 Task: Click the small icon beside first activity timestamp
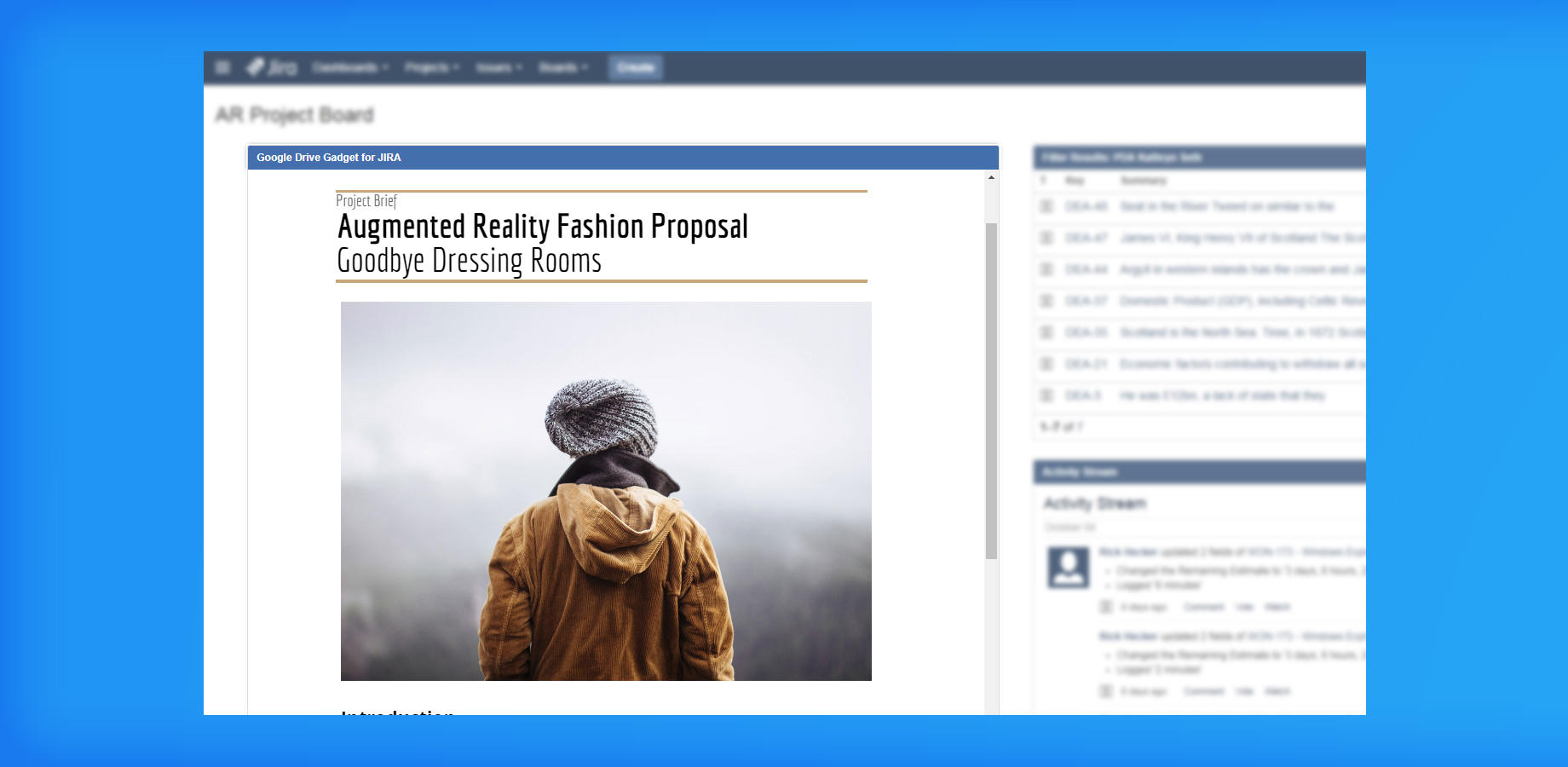1105,607
